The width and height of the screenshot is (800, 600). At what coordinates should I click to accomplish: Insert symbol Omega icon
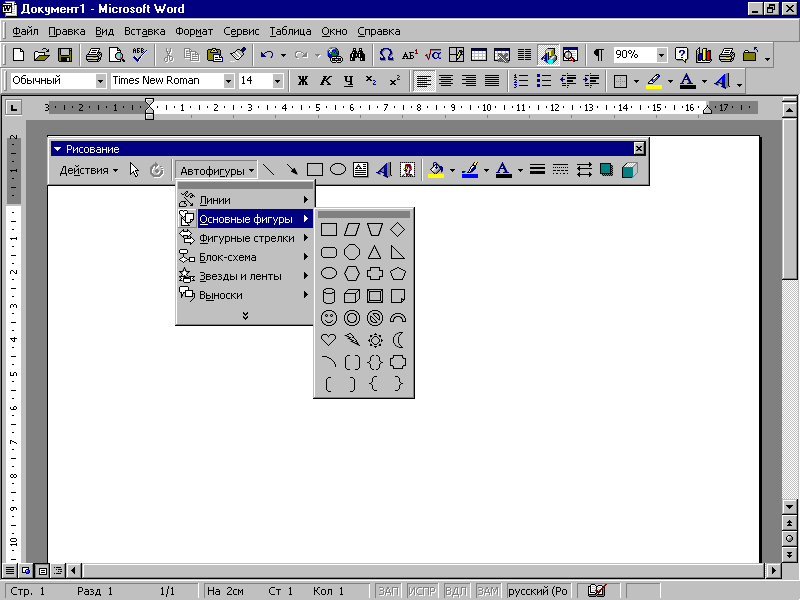pos(386,55)
